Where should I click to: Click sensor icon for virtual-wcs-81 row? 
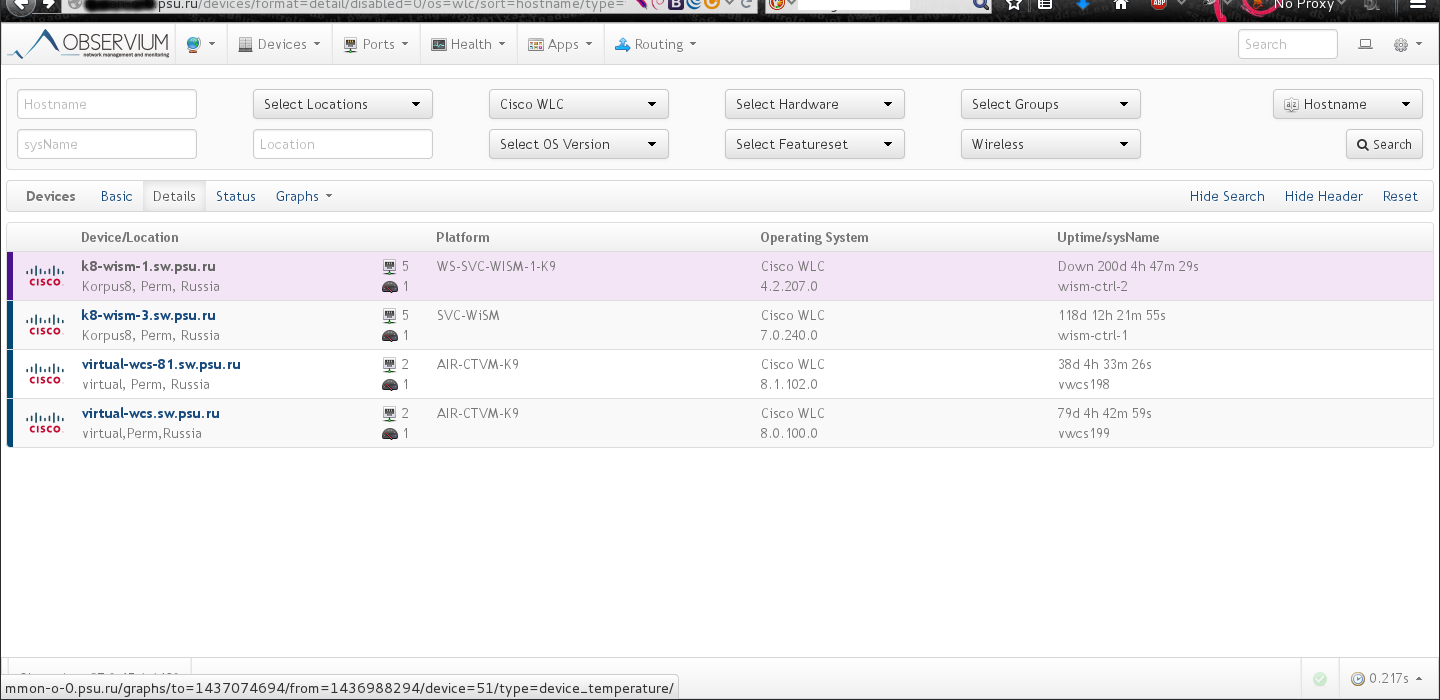click(389, 385)
